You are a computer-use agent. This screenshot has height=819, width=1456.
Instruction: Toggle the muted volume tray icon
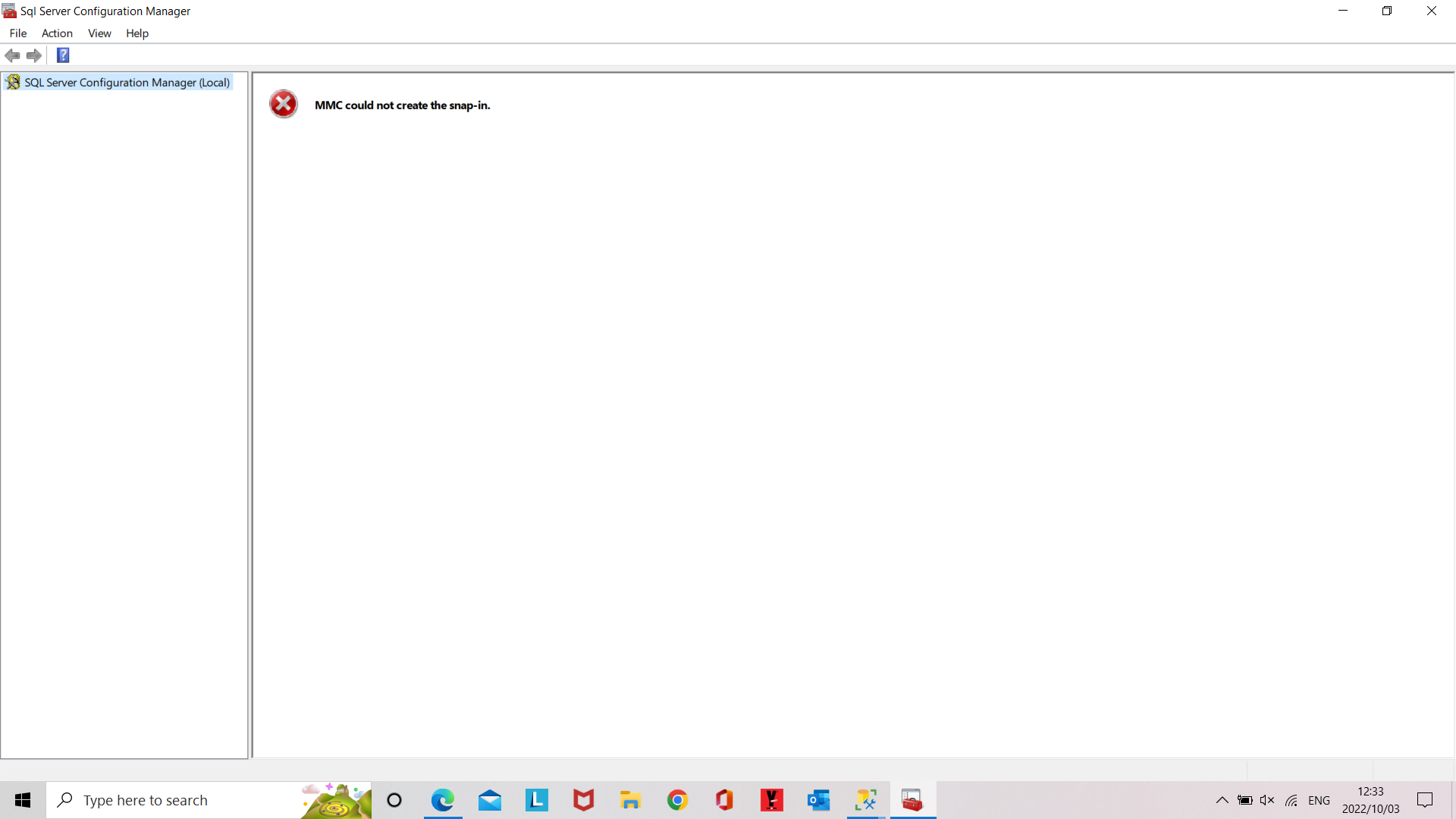pos(1267,800)
